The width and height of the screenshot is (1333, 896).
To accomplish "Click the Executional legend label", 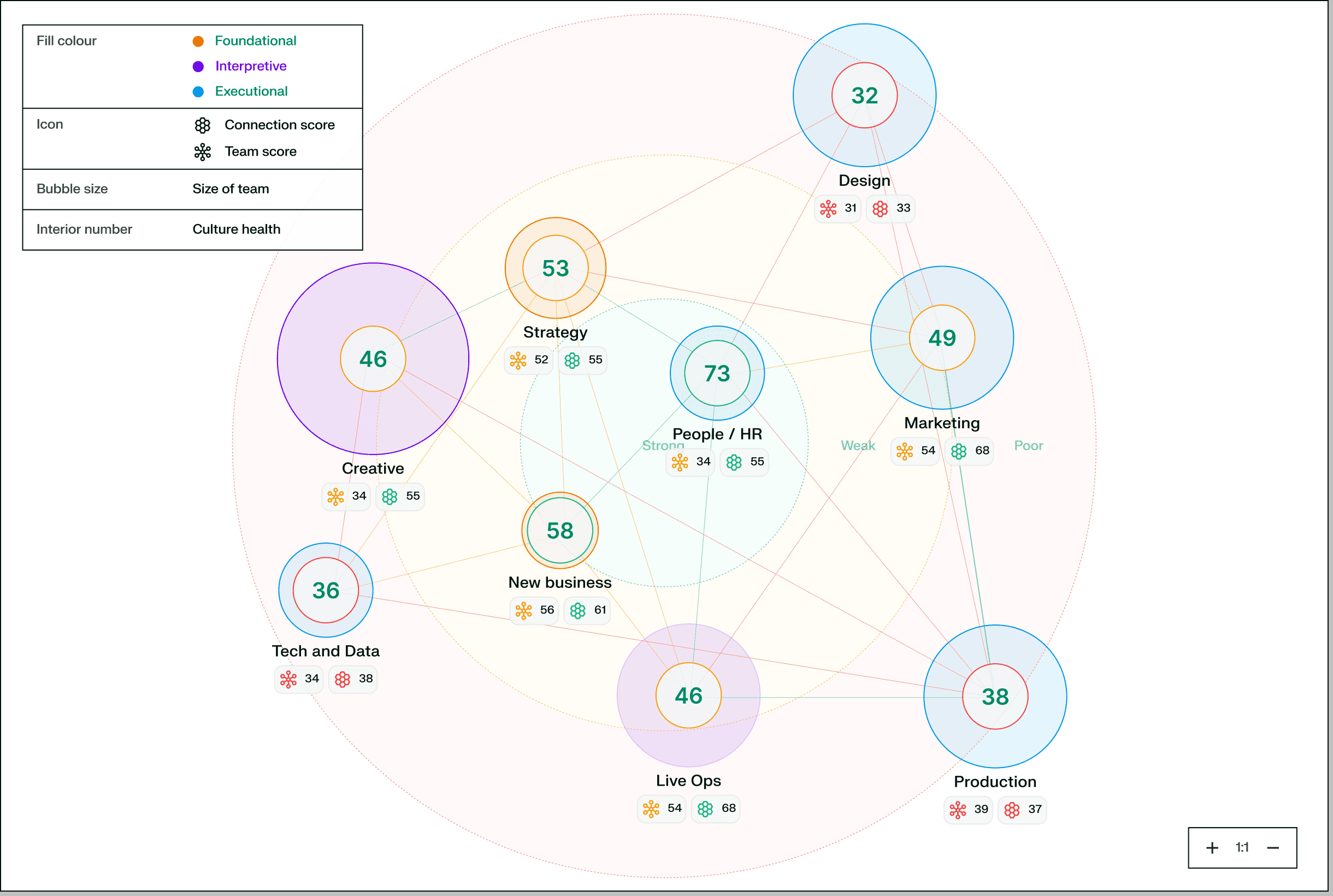I will [251, 91].
